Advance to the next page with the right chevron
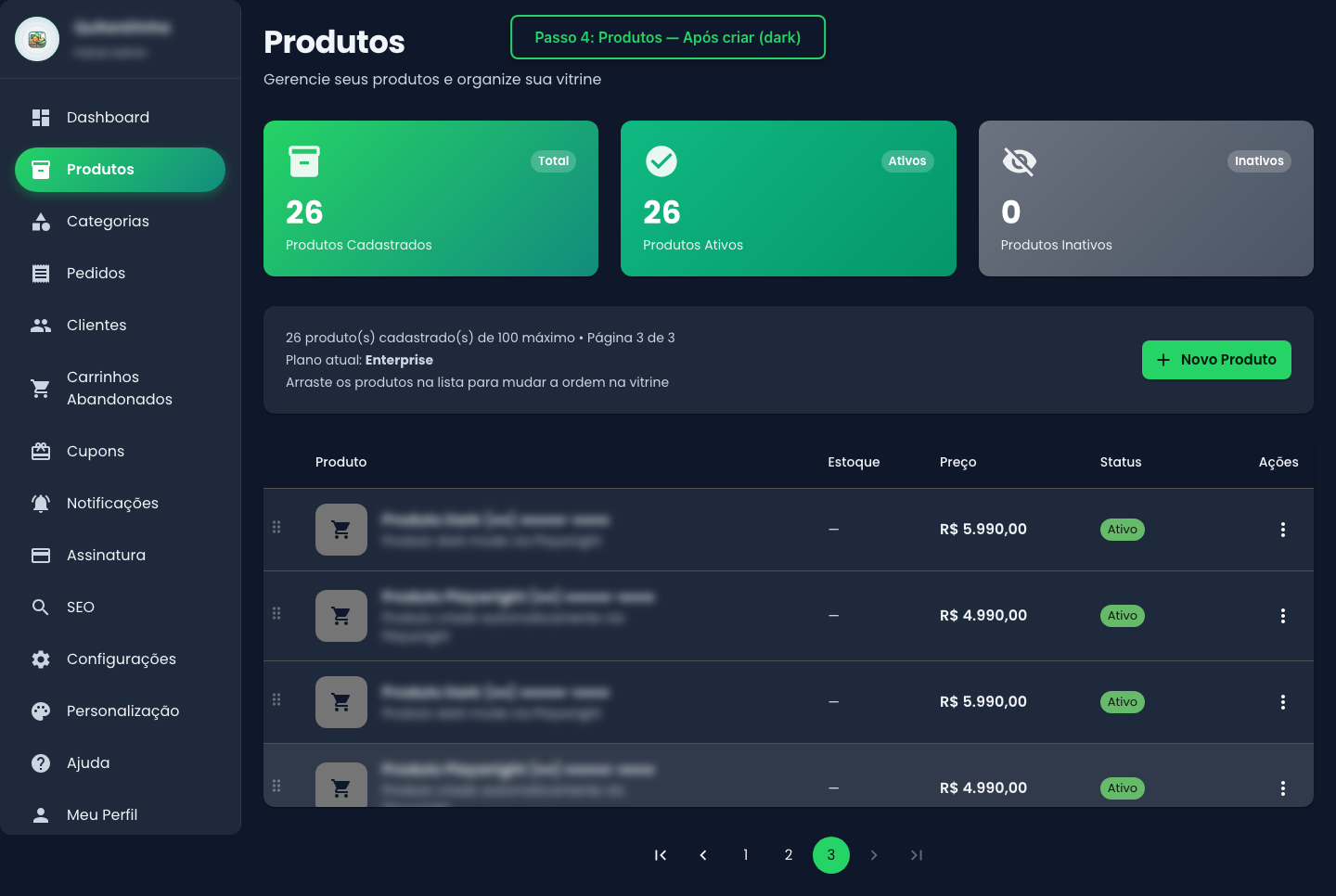Screen dimensions: 1336x896 click(x=873, y=854)
